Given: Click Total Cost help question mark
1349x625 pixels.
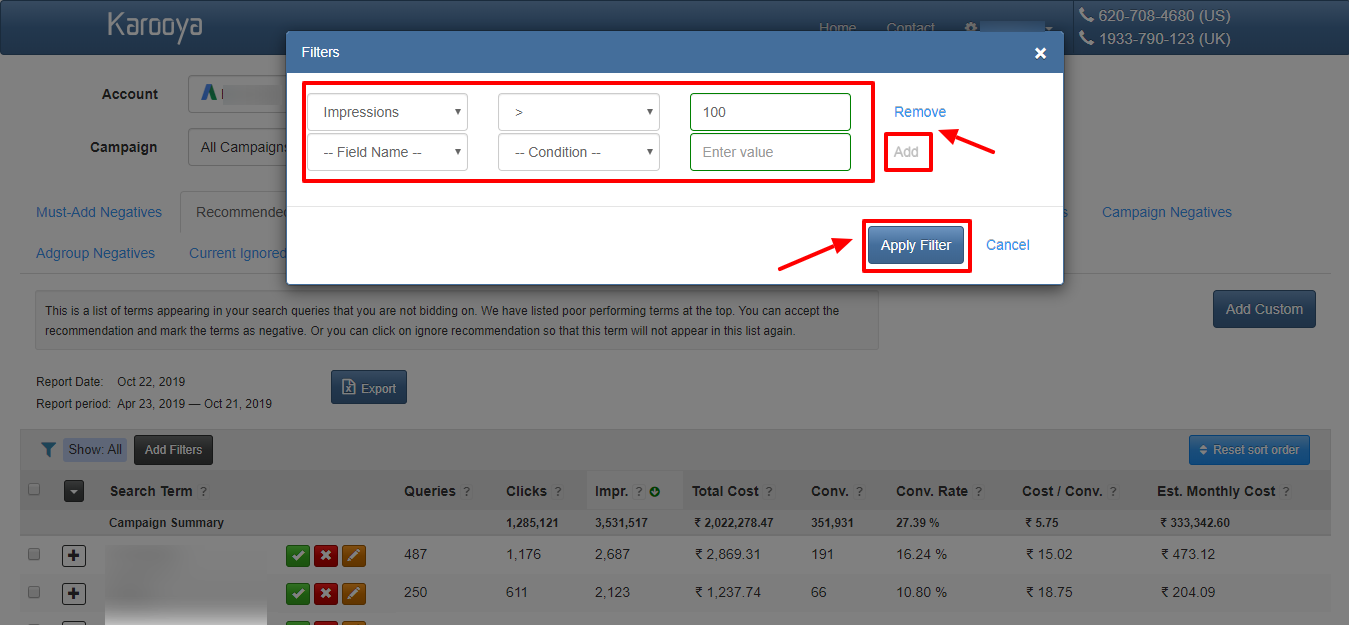Looking at the screenshot, I should (769, 492).
